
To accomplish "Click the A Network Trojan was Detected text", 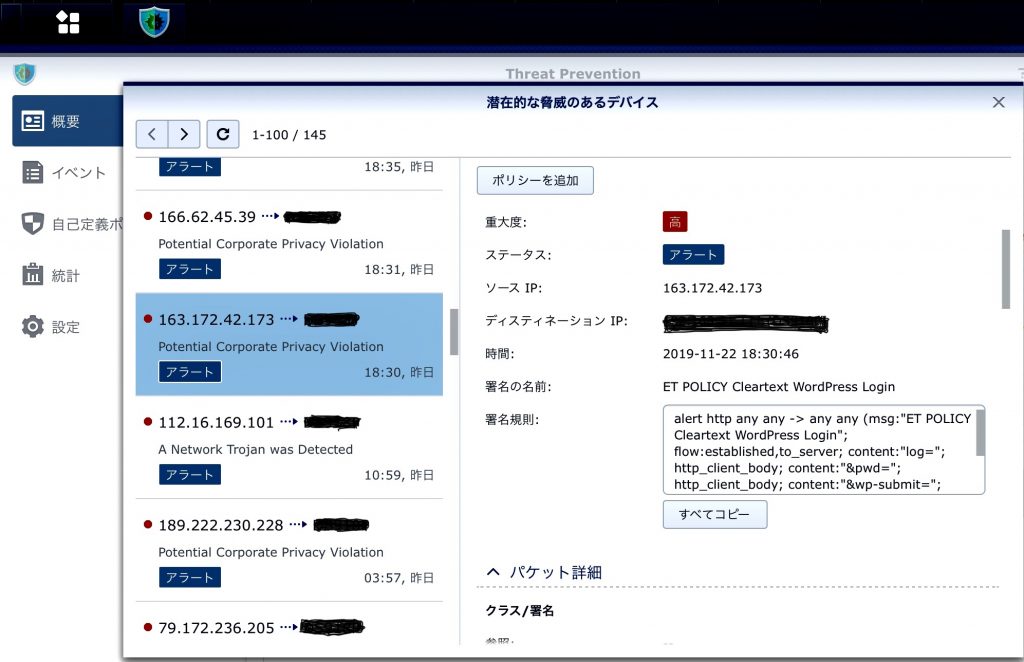I will pyautogui.click(x=255, y=449).
